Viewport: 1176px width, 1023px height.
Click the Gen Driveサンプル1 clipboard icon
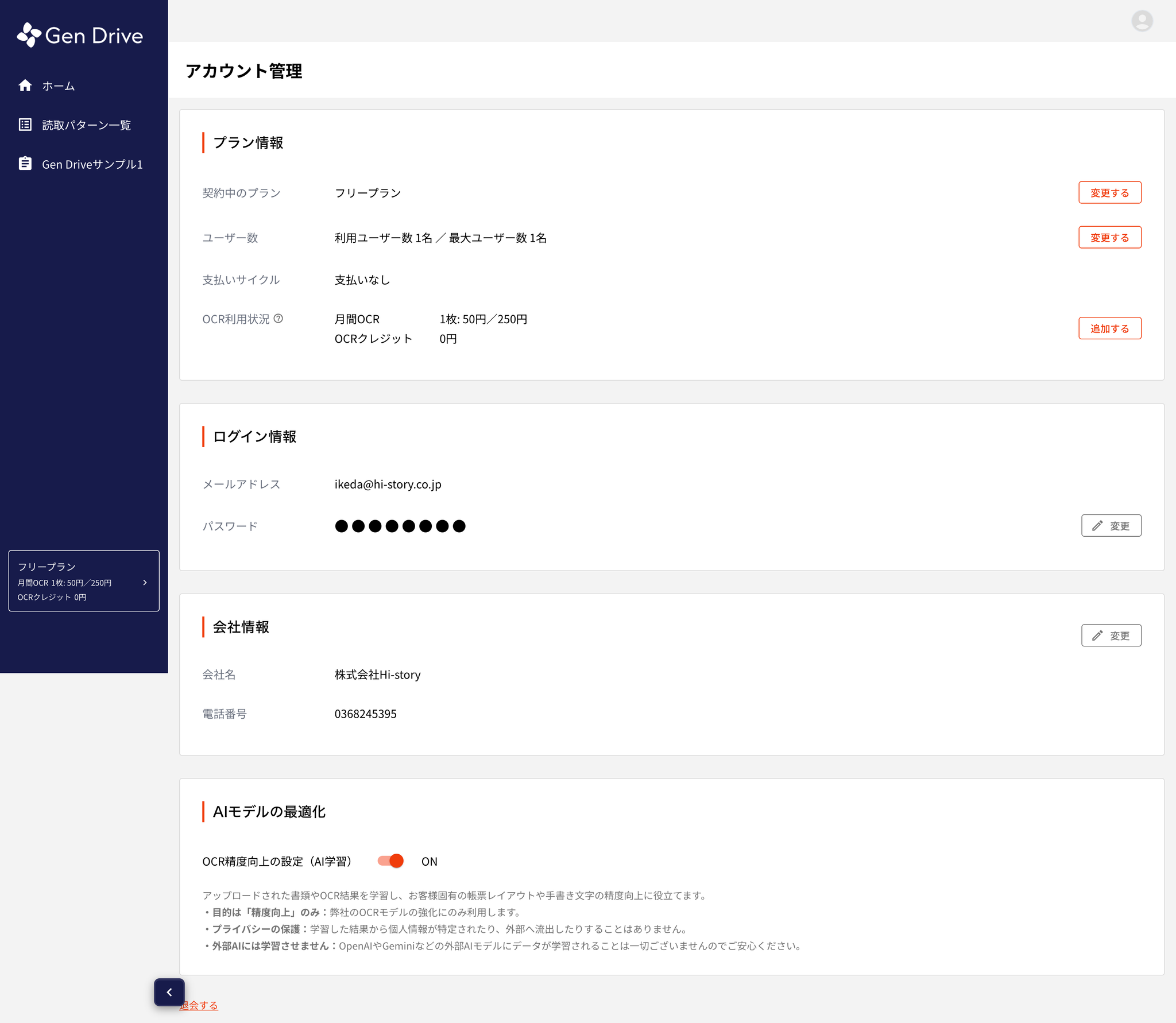(x=25, y=164)
